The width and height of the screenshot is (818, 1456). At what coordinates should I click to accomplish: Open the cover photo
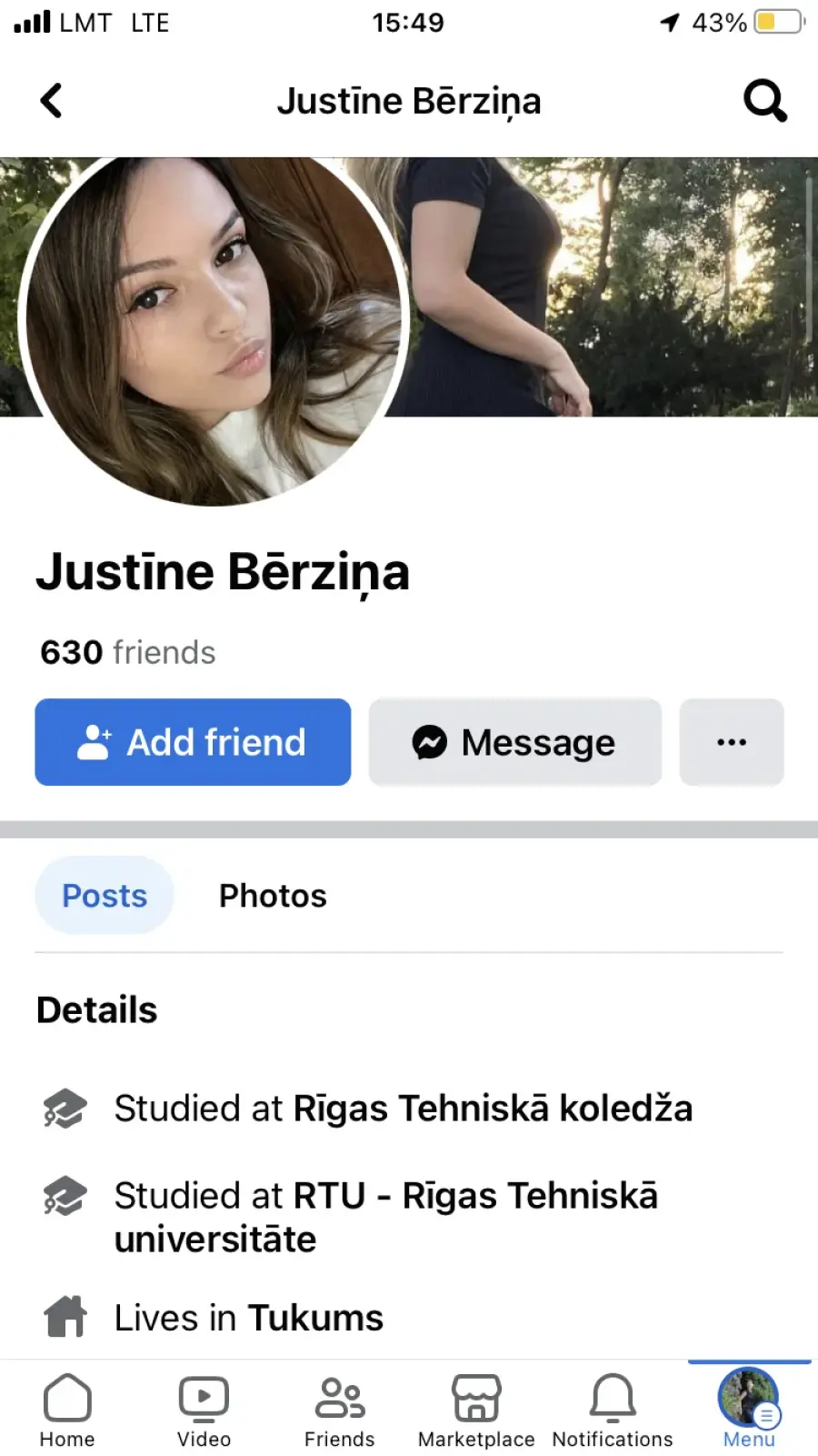click(609, 286)
